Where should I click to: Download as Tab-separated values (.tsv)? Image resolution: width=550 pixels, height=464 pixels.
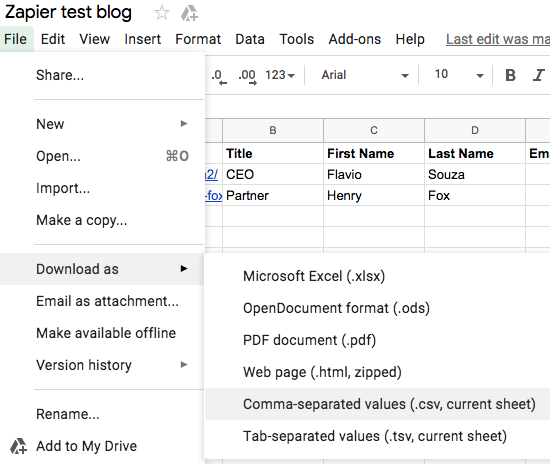click(x=377, y=436)
